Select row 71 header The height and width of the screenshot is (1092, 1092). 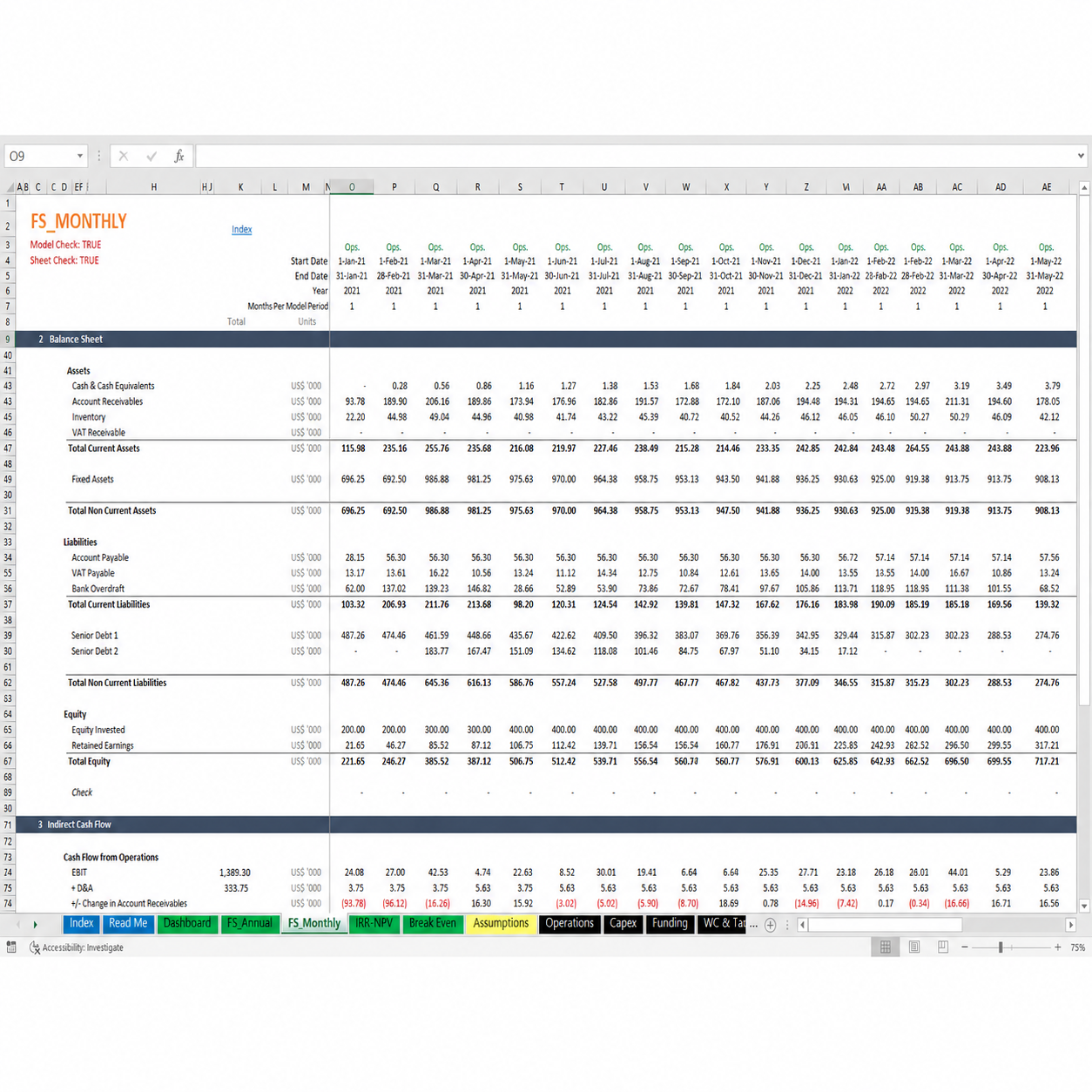tap(8, 825)
